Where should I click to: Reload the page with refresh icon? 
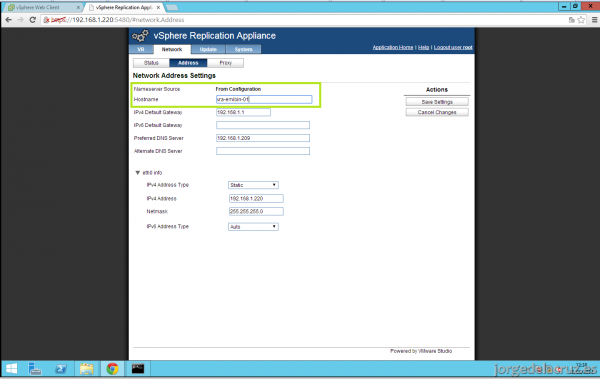(x=33, y=20)
